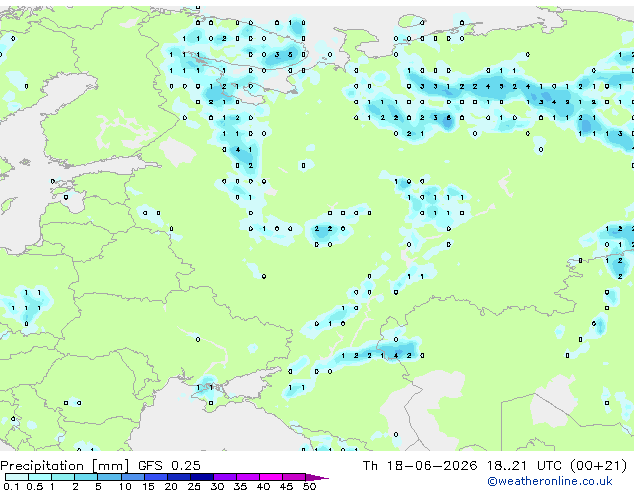The image size is (634, 490).
Task: Click the legend's over-50 arrow tip
Action: point(317,477)
